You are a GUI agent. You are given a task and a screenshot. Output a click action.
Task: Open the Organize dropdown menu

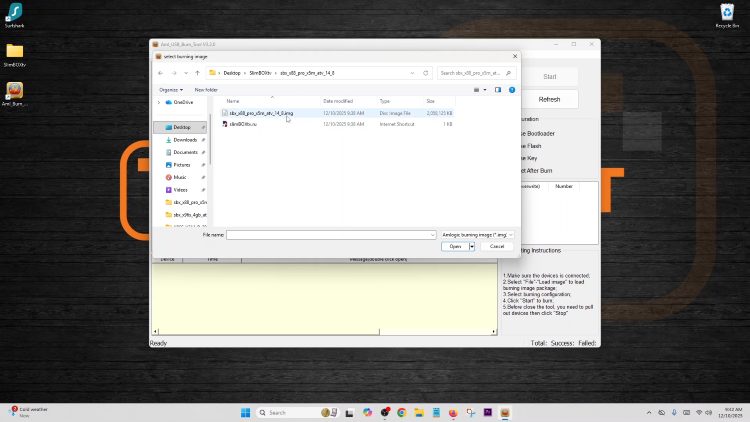(171, 90)
